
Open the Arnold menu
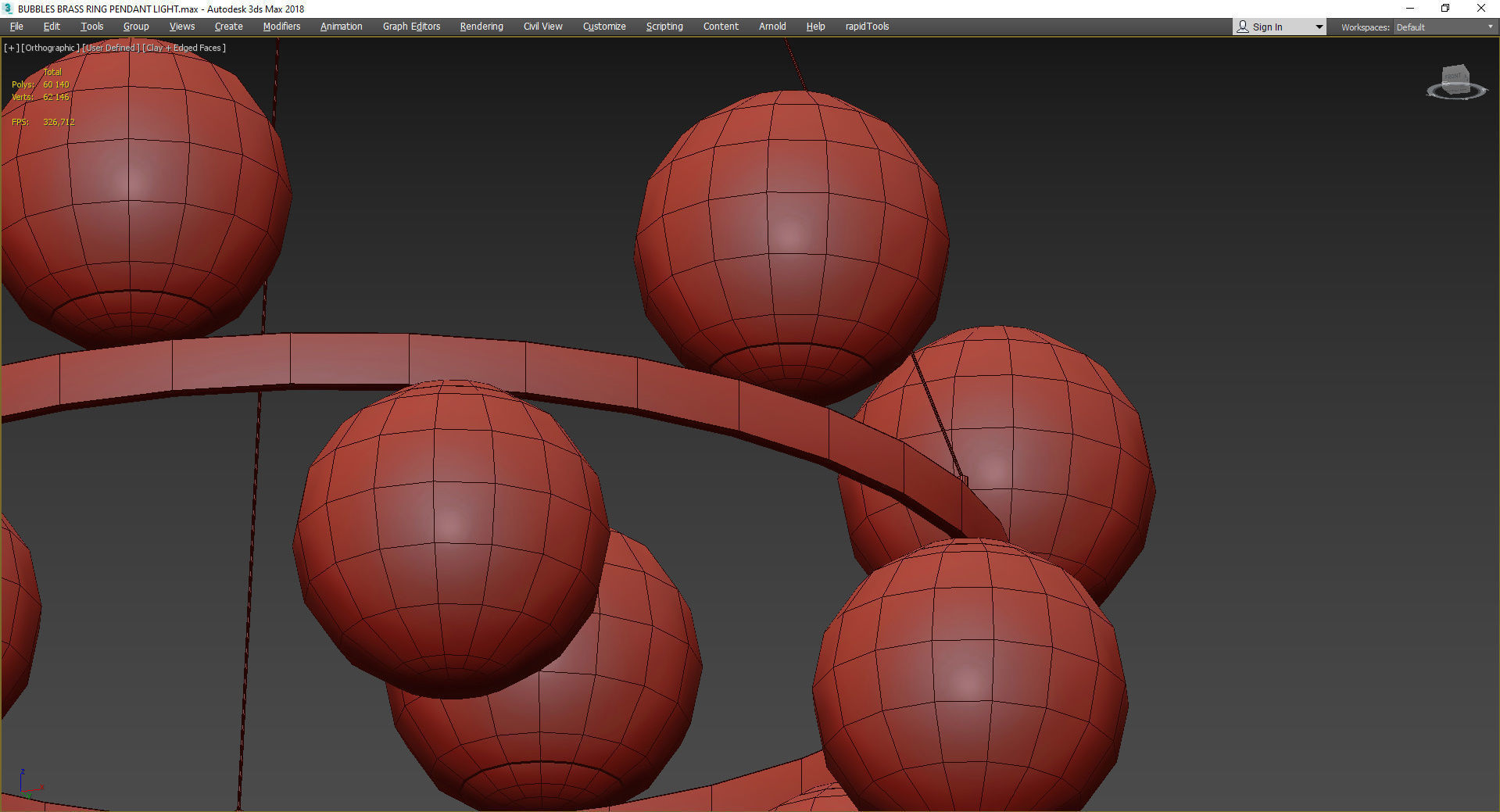coord(772,27)
